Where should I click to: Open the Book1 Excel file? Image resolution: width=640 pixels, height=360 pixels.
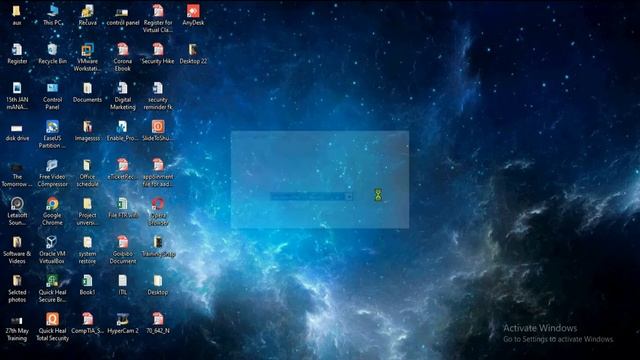pos(87,284)
